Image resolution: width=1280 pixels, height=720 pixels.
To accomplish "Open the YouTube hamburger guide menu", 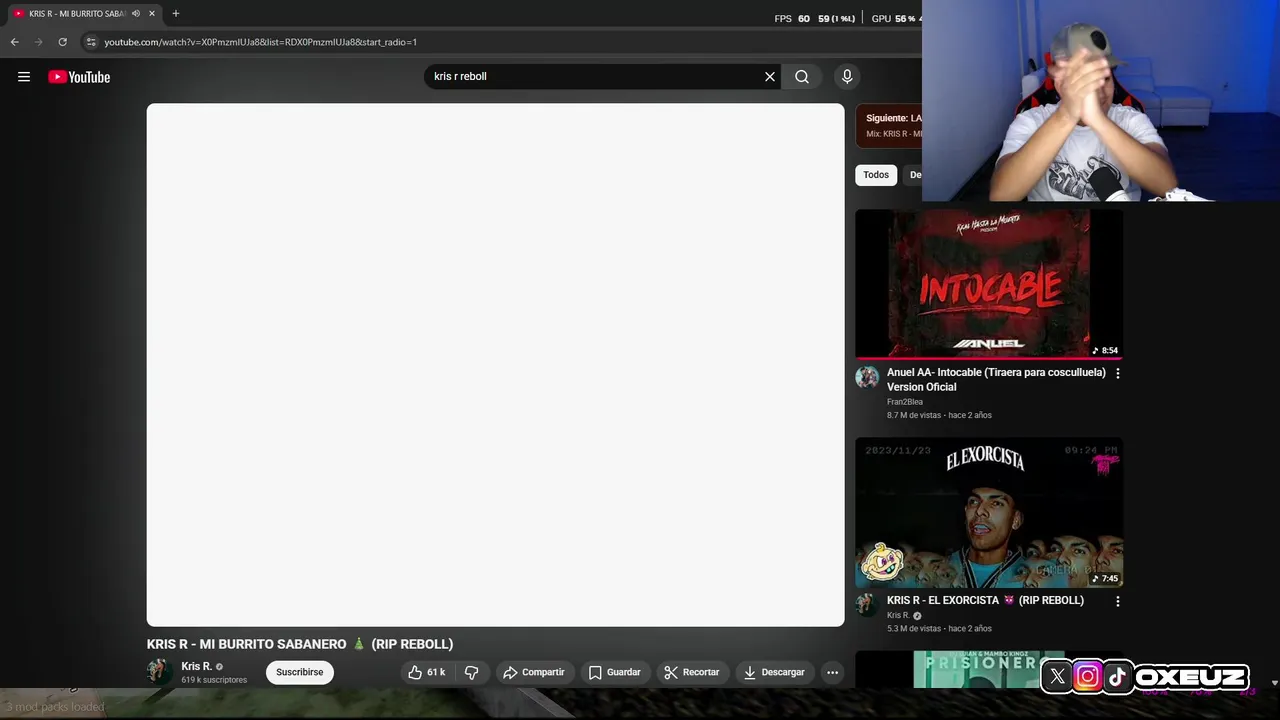I will [24, 77].
